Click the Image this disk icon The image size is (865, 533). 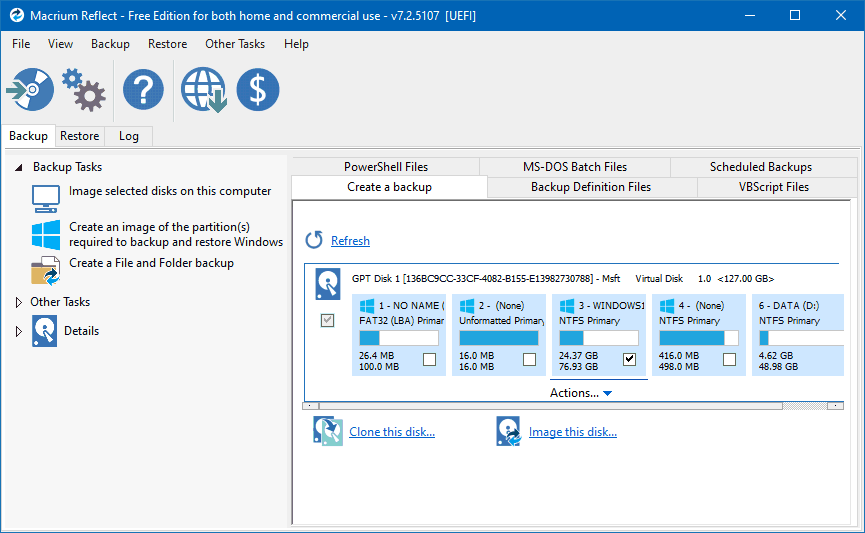(508, 431)
